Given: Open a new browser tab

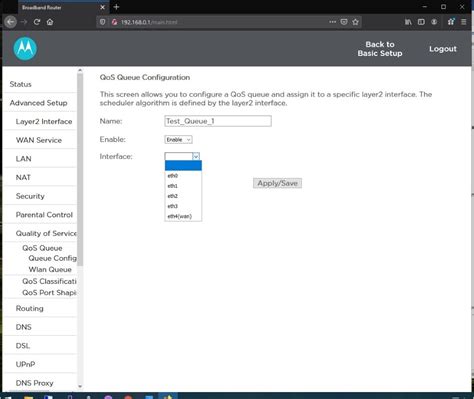Looking at the screenshot, I should click(x=116, y=7).
